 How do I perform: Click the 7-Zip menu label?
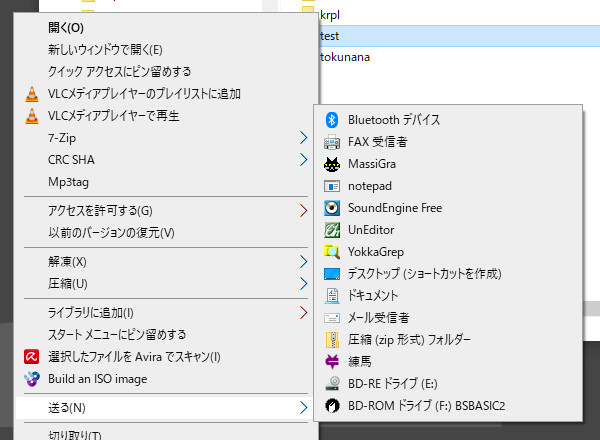tap(62, 138)
